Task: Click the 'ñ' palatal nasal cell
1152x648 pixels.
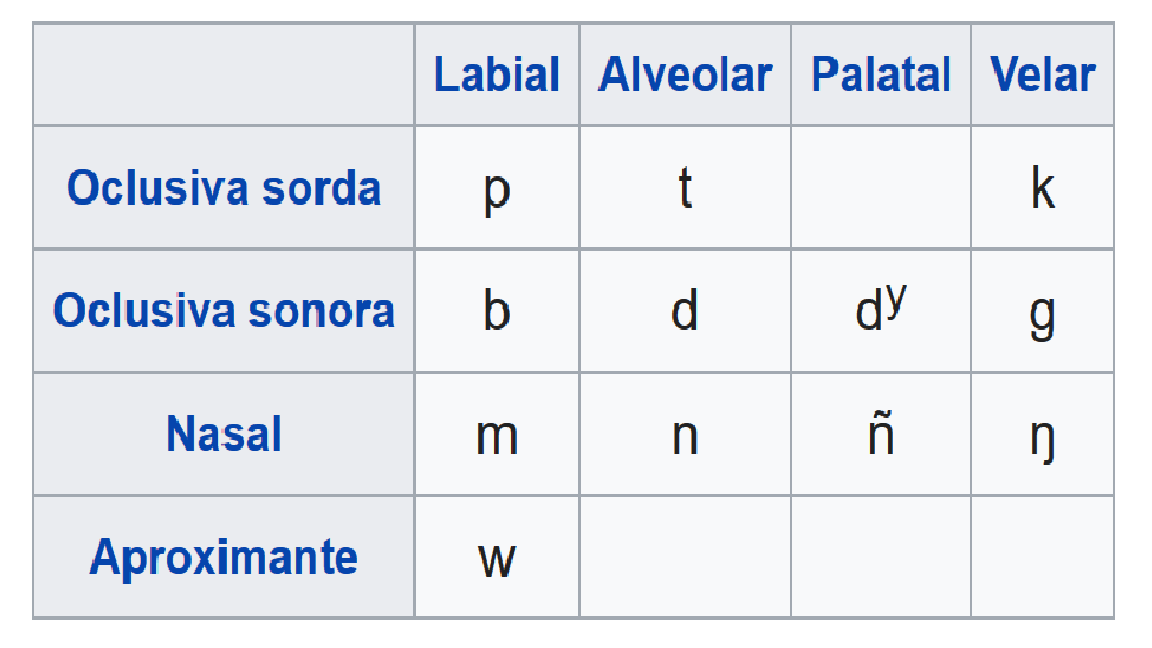Action: point(880,434)
